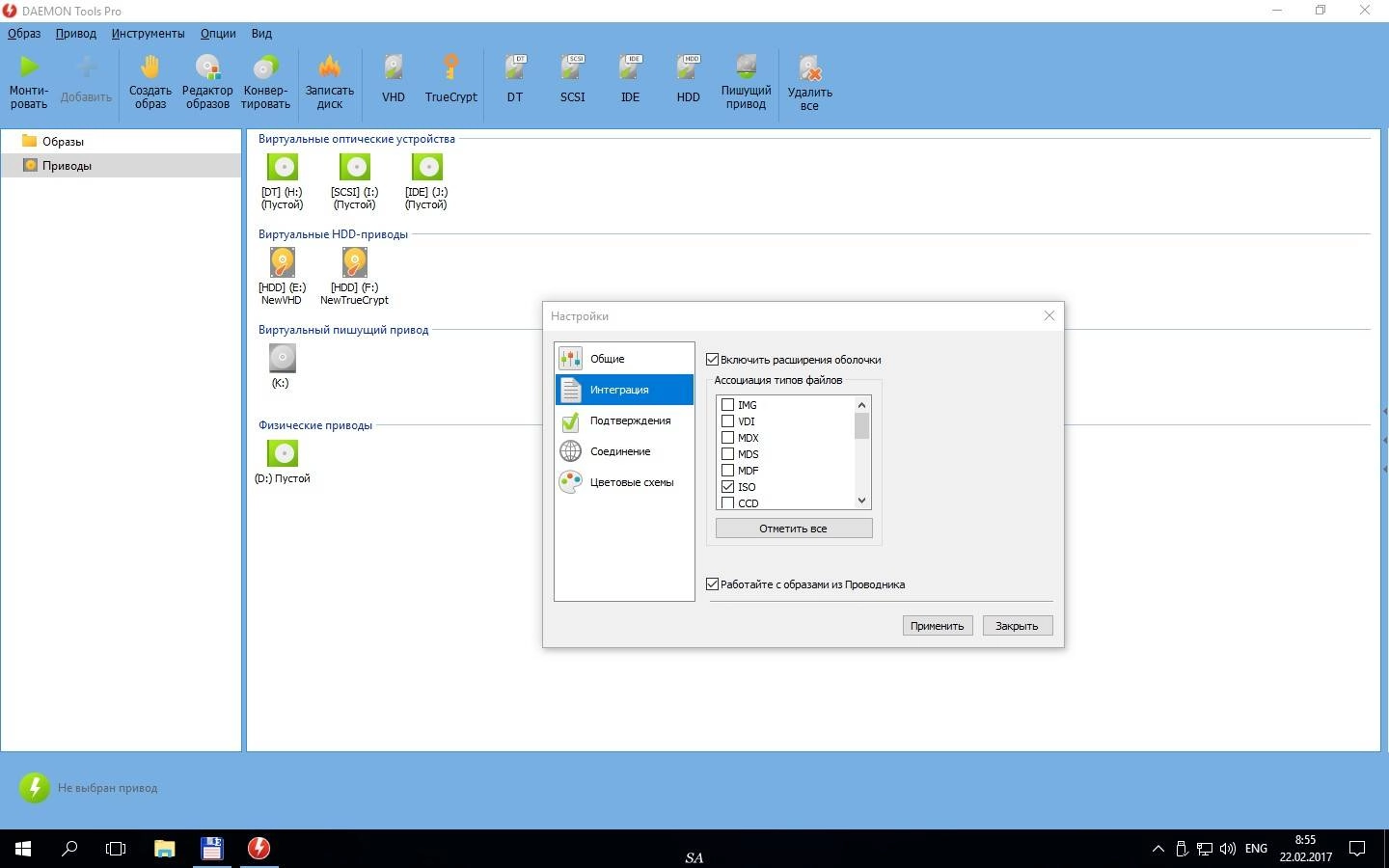Check the MDF file association
The height and width of the screenshot is (868, 1389).
point(728,471)
